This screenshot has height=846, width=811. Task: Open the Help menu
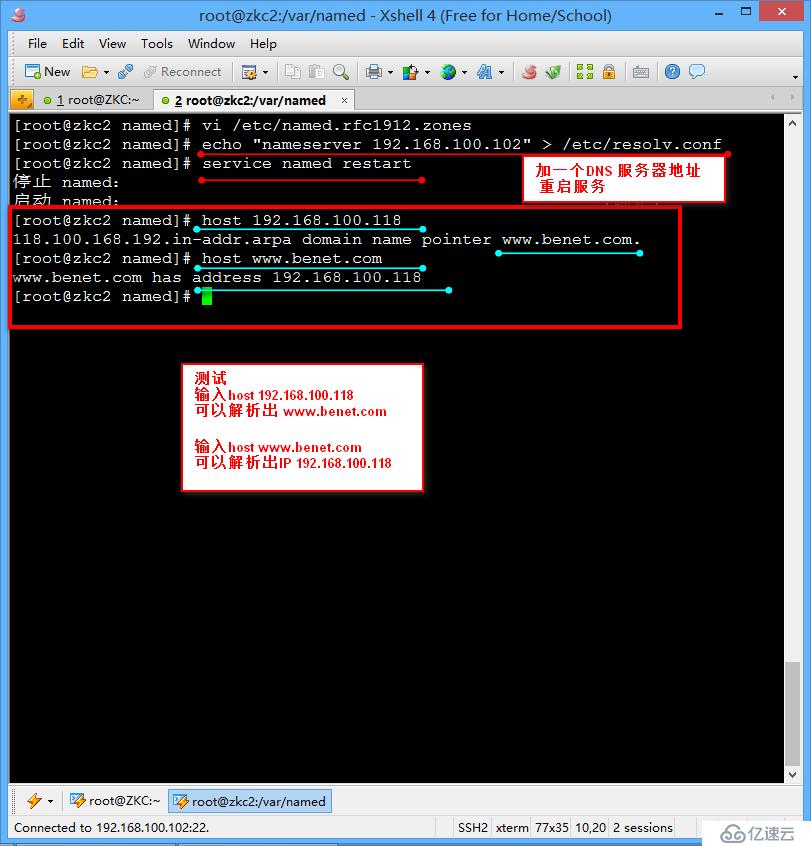[263, 44]
